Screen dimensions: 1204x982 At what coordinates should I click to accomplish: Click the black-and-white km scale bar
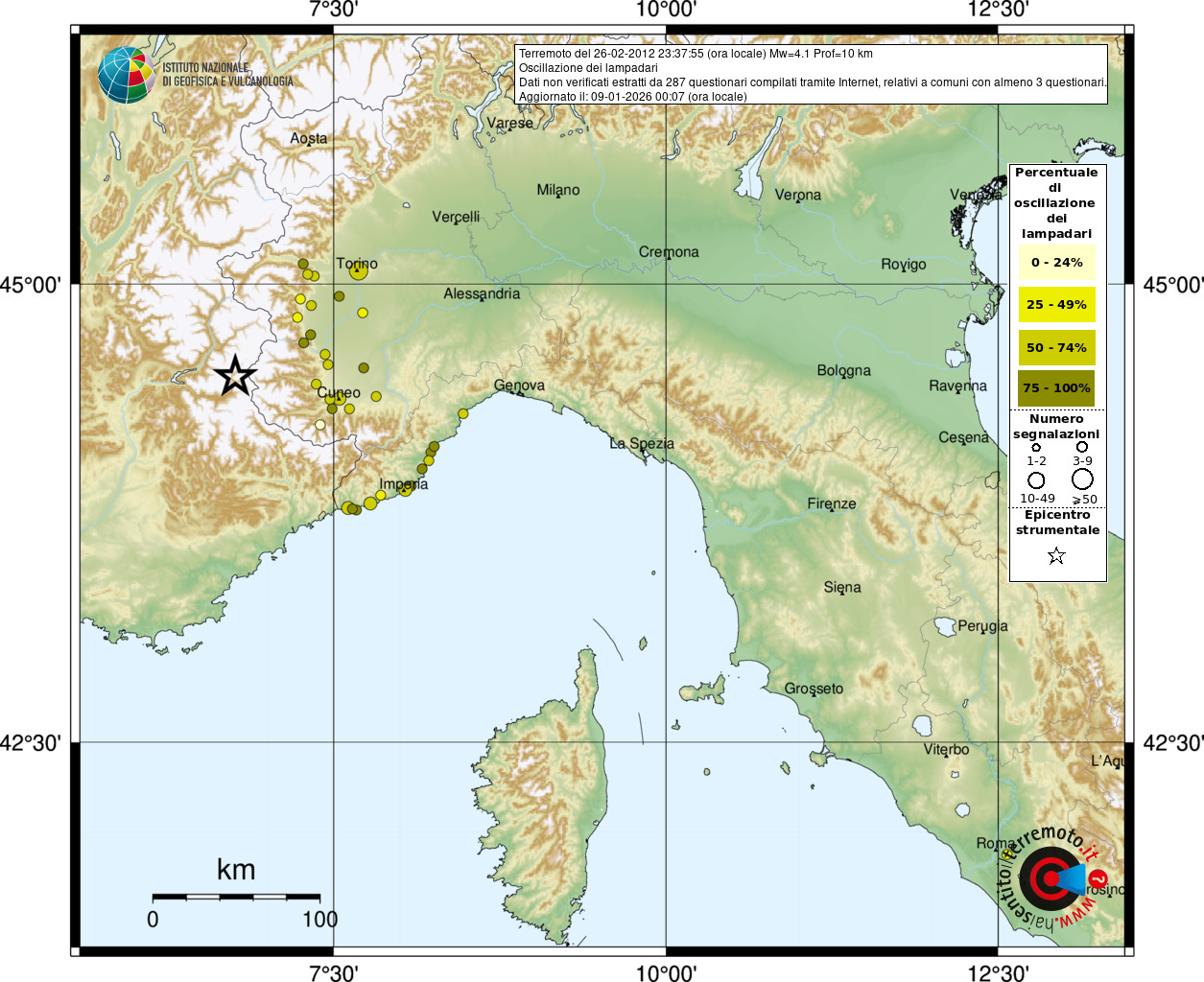pos(236,898)
